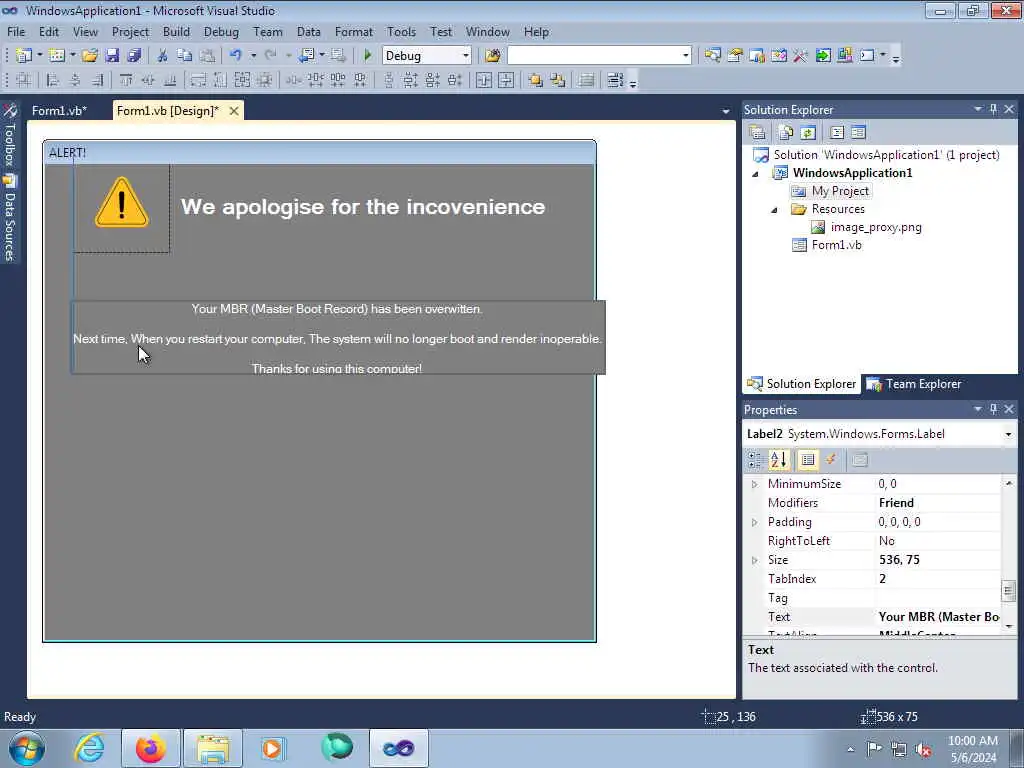The width and height of the screenshot is (1024, 768).
Task: Open the Toolbox side panel tab
Action: pos(10,135)
